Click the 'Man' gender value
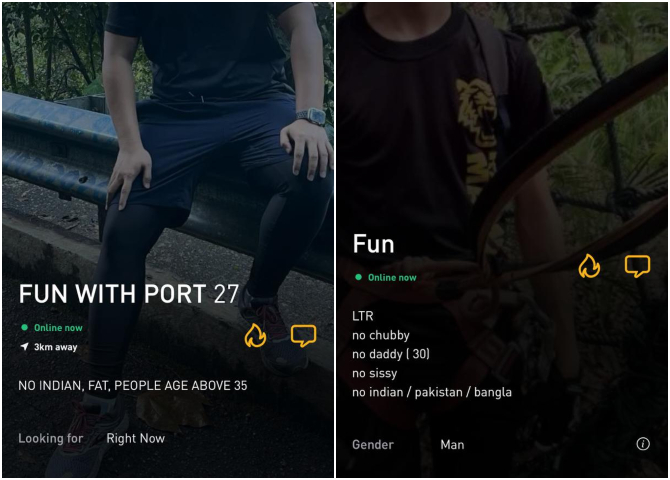This screenshot has width=670, height=480. pyautogui.click(x=452, y=445)
